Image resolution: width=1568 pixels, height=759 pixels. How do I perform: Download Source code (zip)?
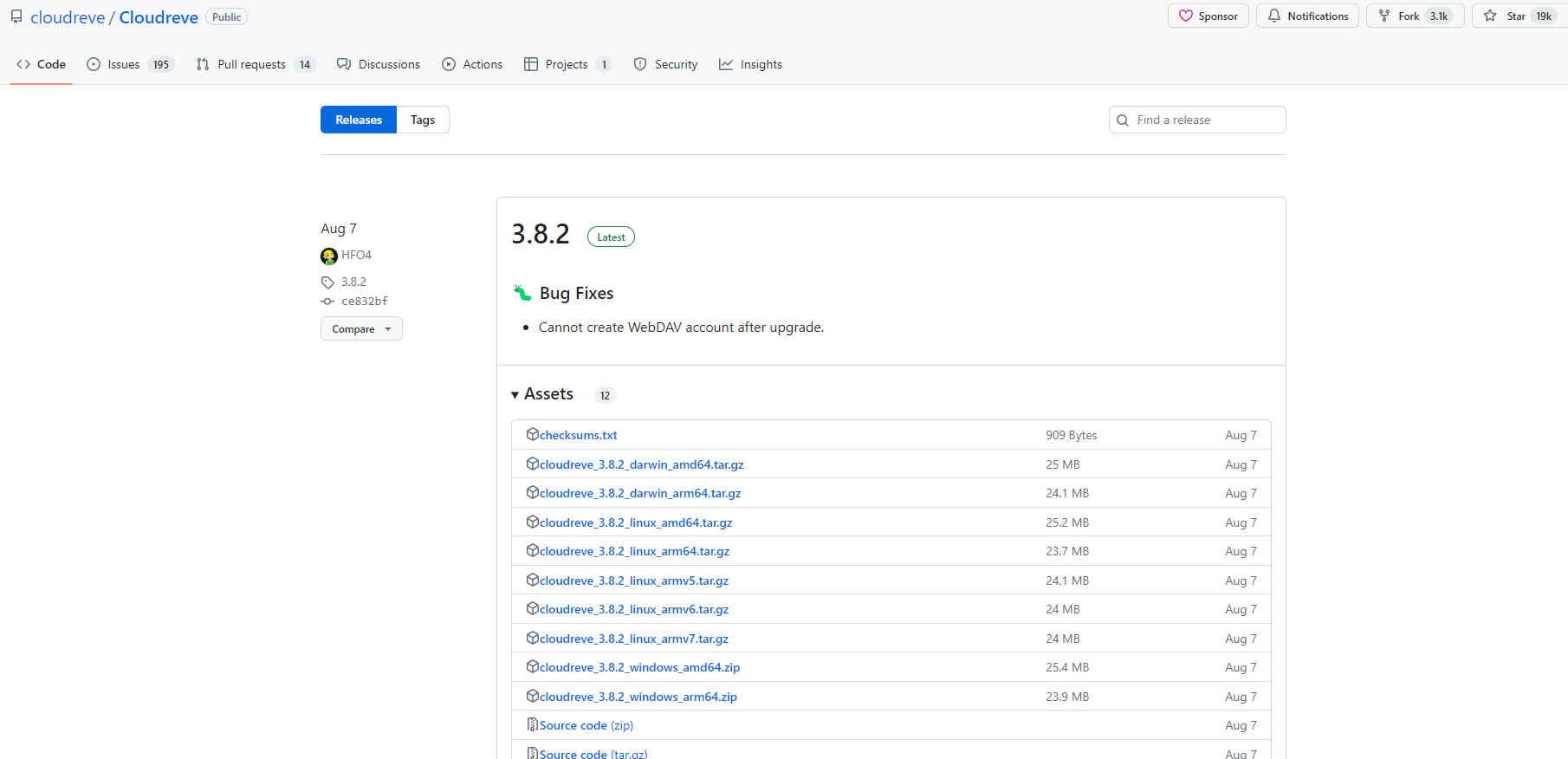coord(586,725)
